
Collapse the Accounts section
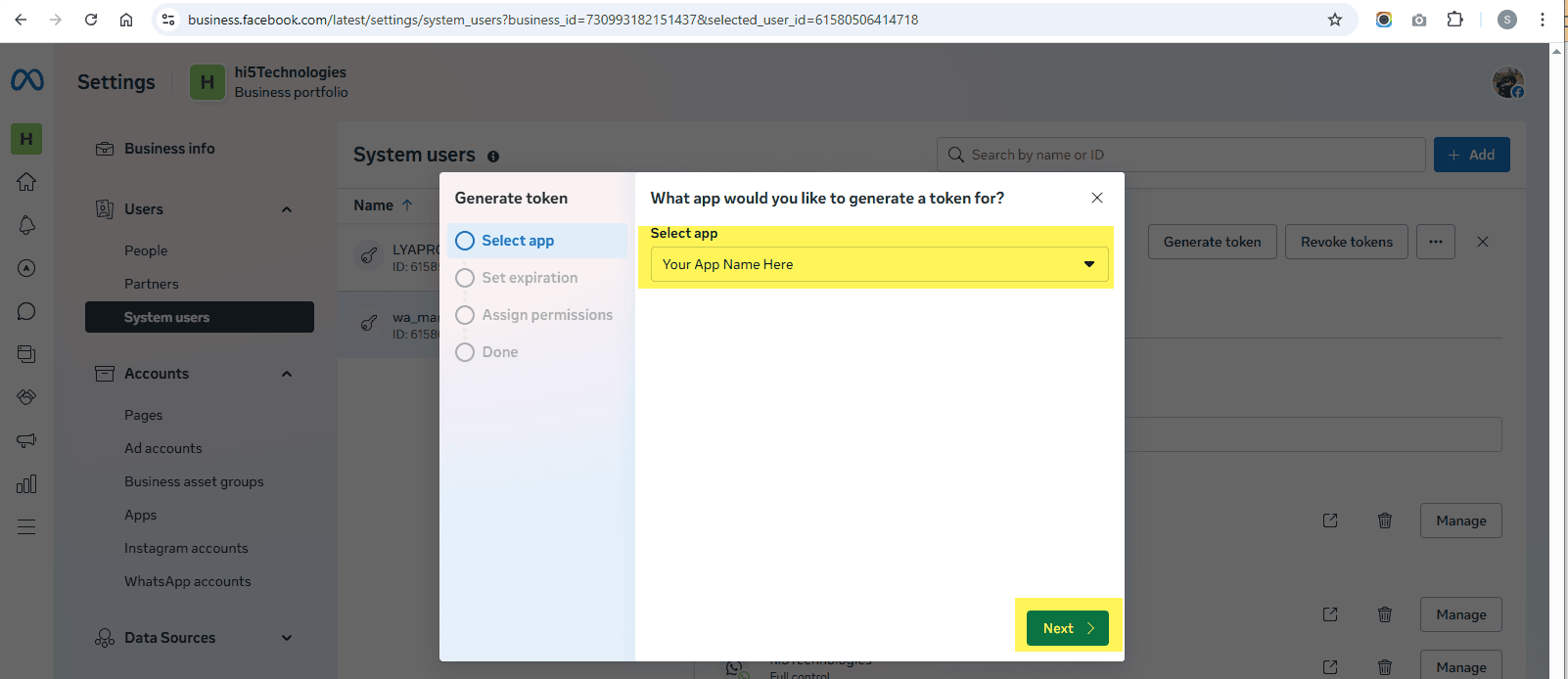click(287, 374)
